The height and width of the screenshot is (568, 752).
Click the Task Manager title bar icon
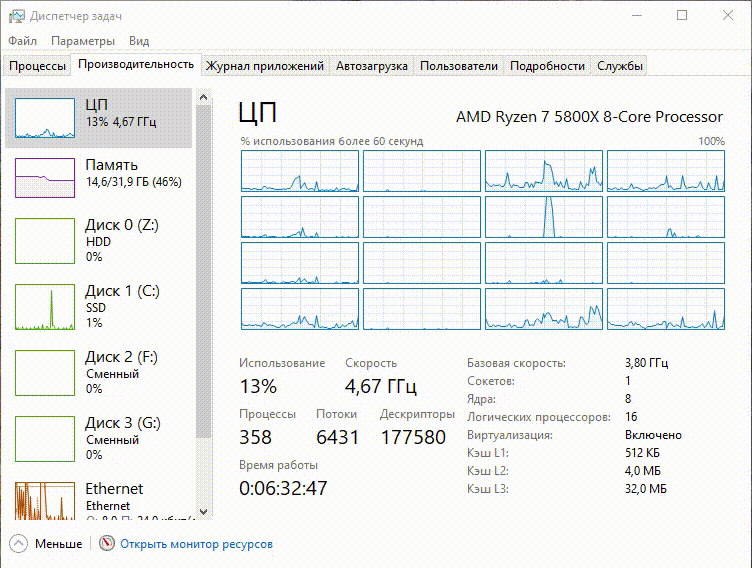(x=16, y=16)
